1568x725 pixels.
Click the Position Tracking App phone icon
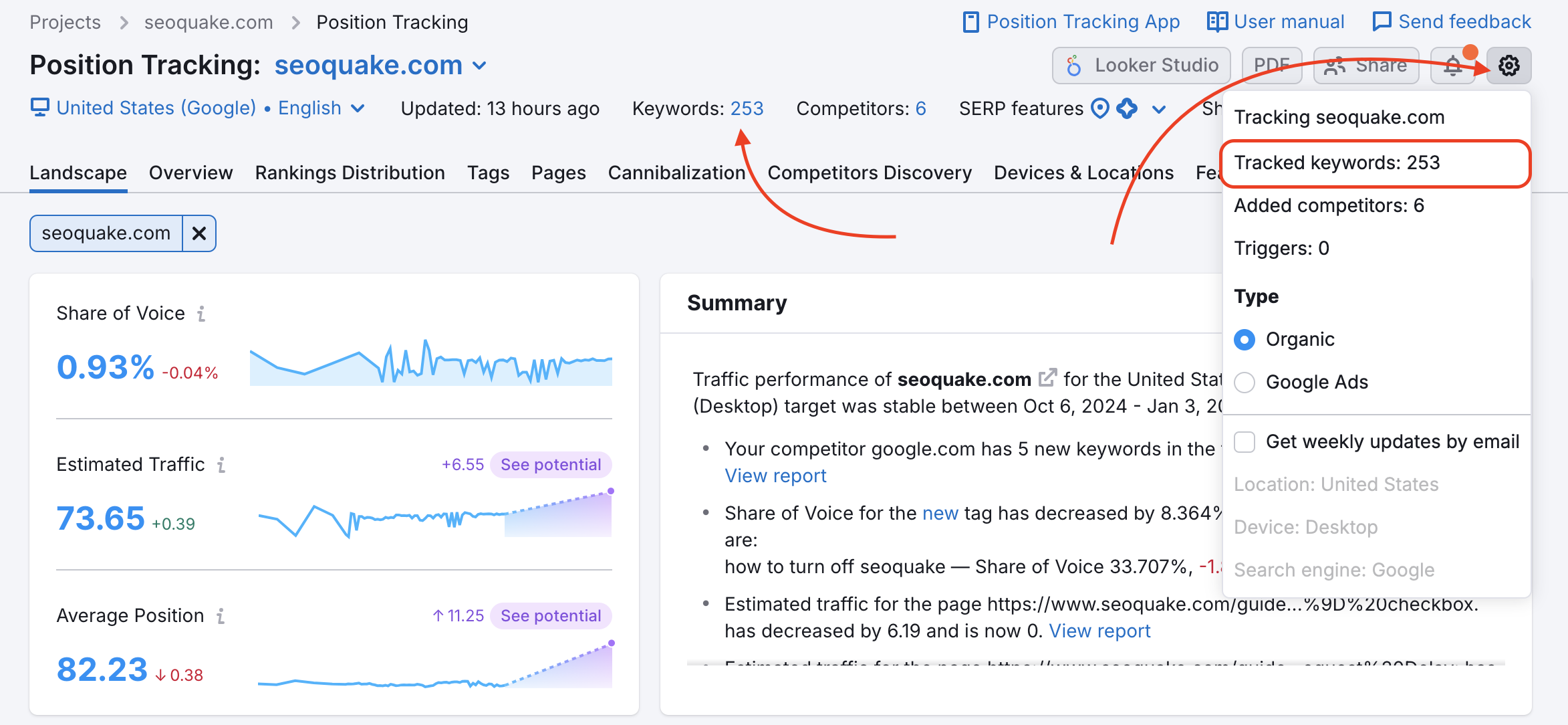pyautogui.click(x=970, y=22)
